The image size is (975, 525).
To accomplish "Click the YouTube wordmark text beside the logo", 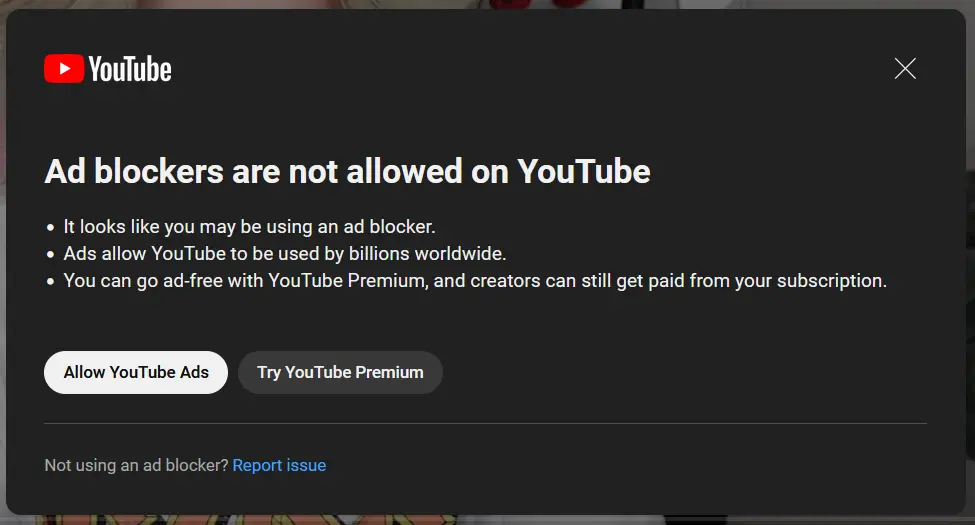I will pos(130,69).
